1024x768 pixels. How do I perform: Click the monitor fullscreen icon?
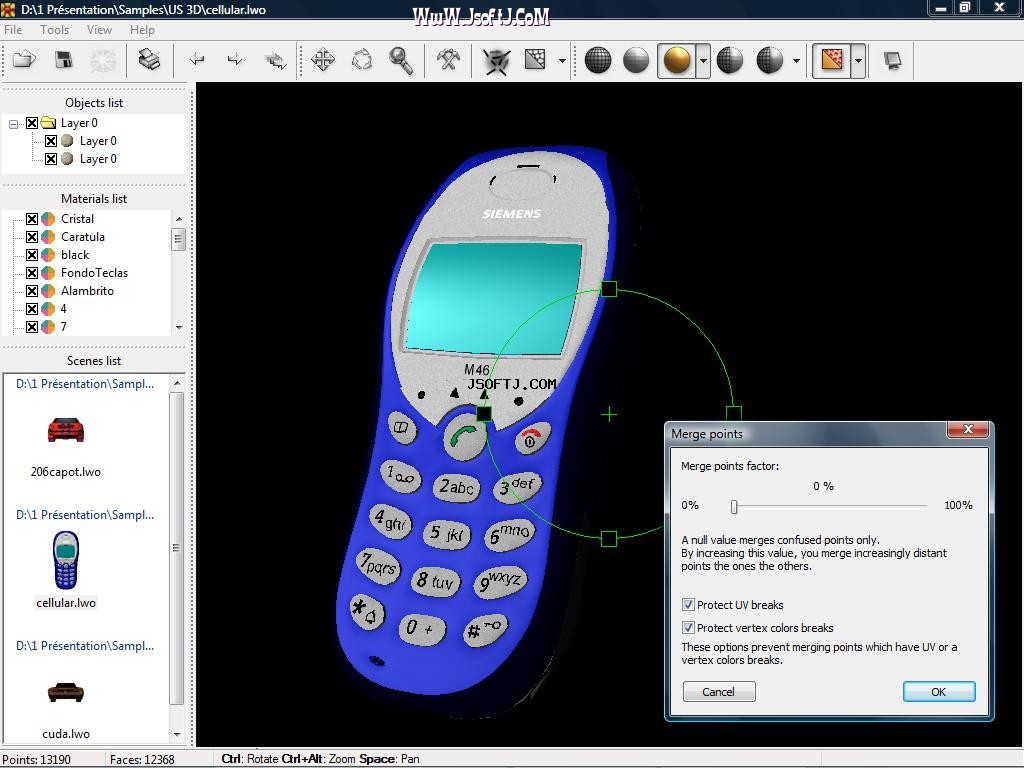[x=892, y=61]
